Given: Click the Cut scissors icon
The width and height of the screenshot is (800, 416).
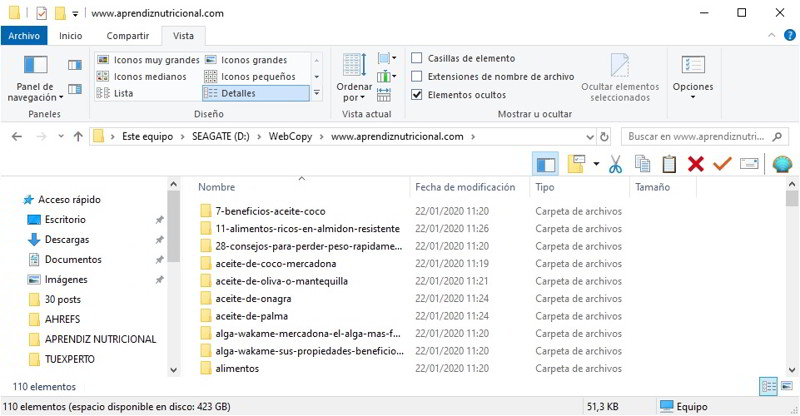Looking at the screenshot, I should click(x=615, y=164).
